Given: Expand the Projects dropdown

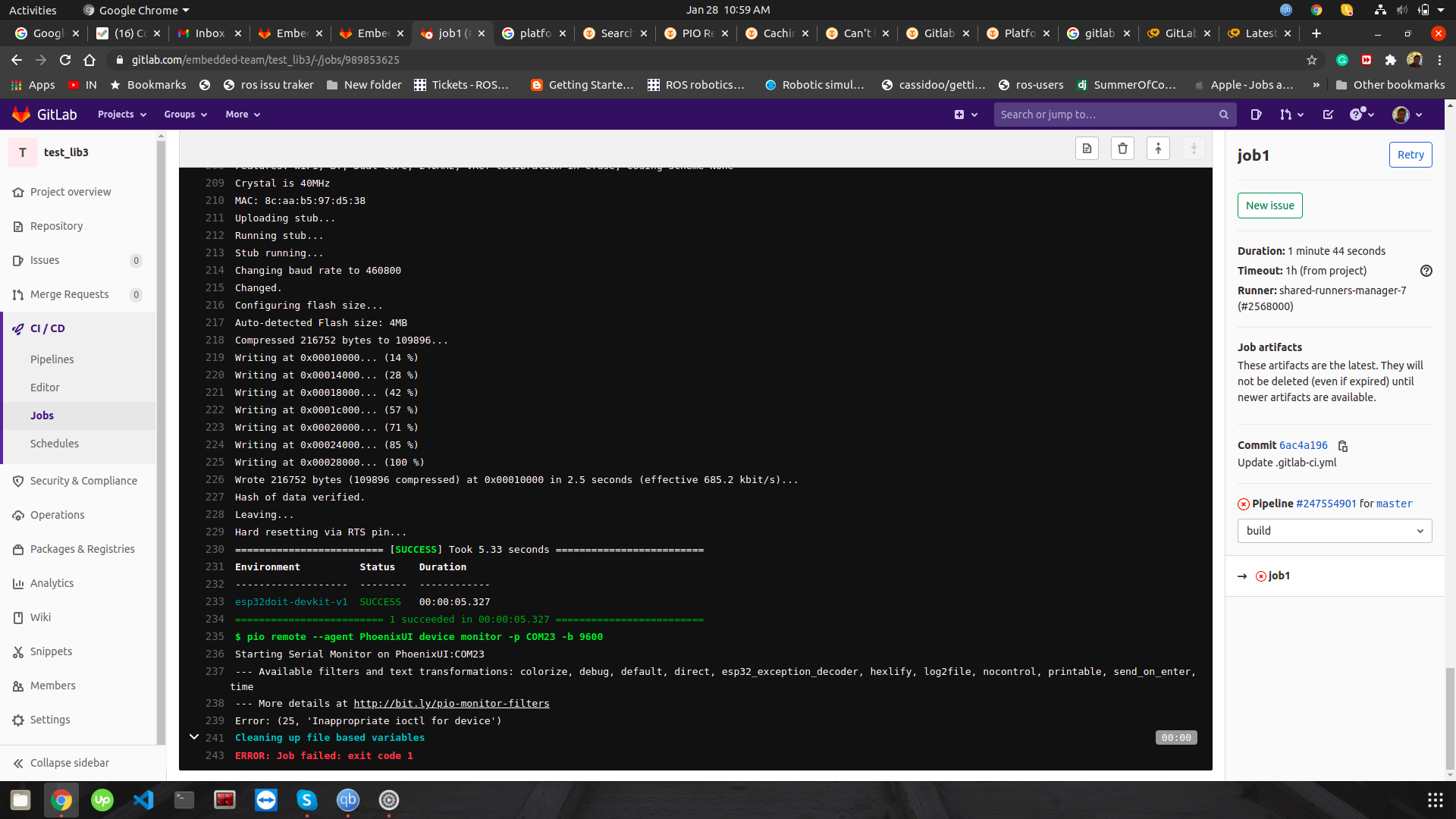Looking at the screenshot, I should (x=121, y=115).
